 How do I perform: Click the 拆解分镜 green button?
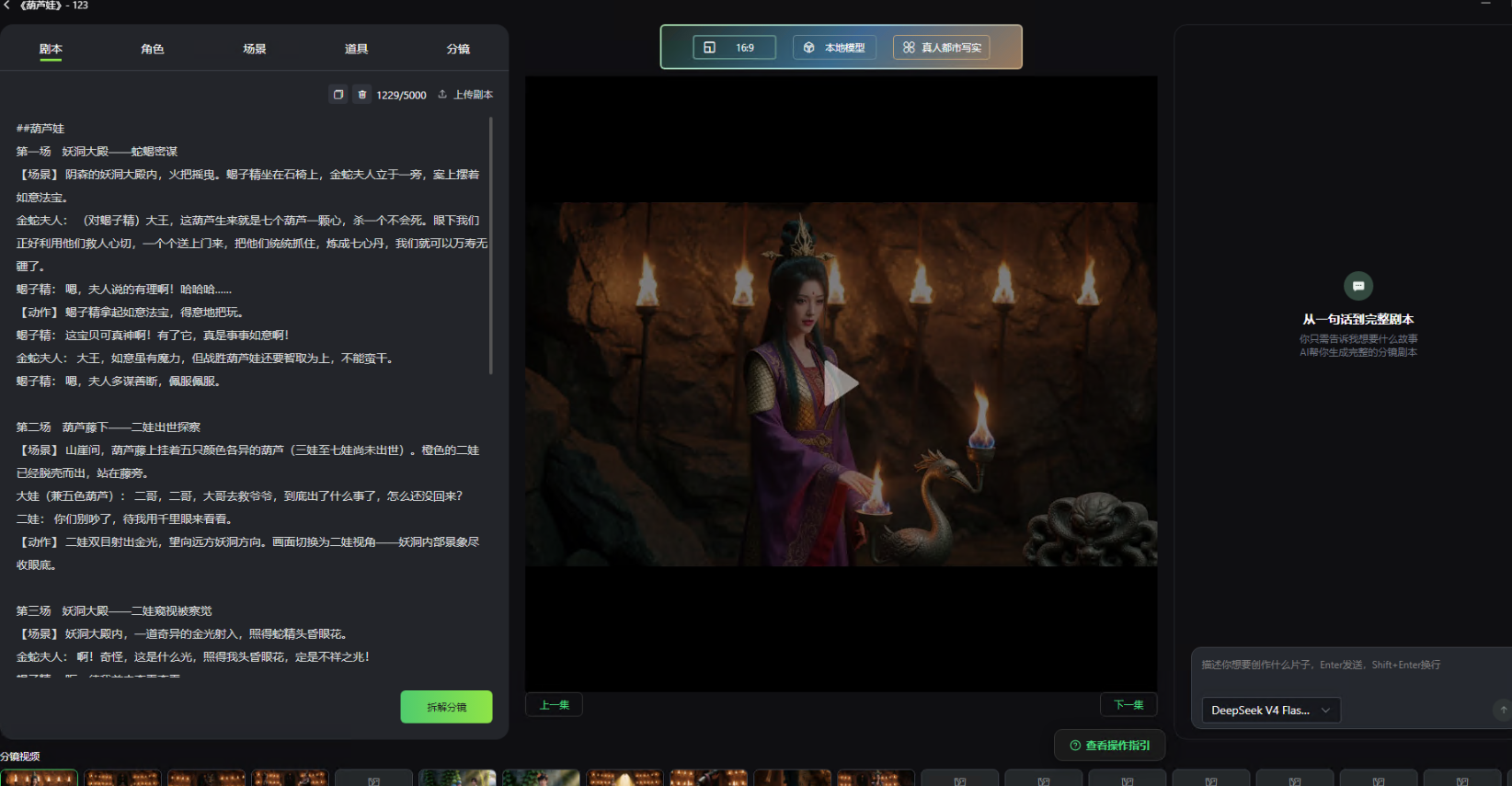pyautogui.click(x=446, y=707)
